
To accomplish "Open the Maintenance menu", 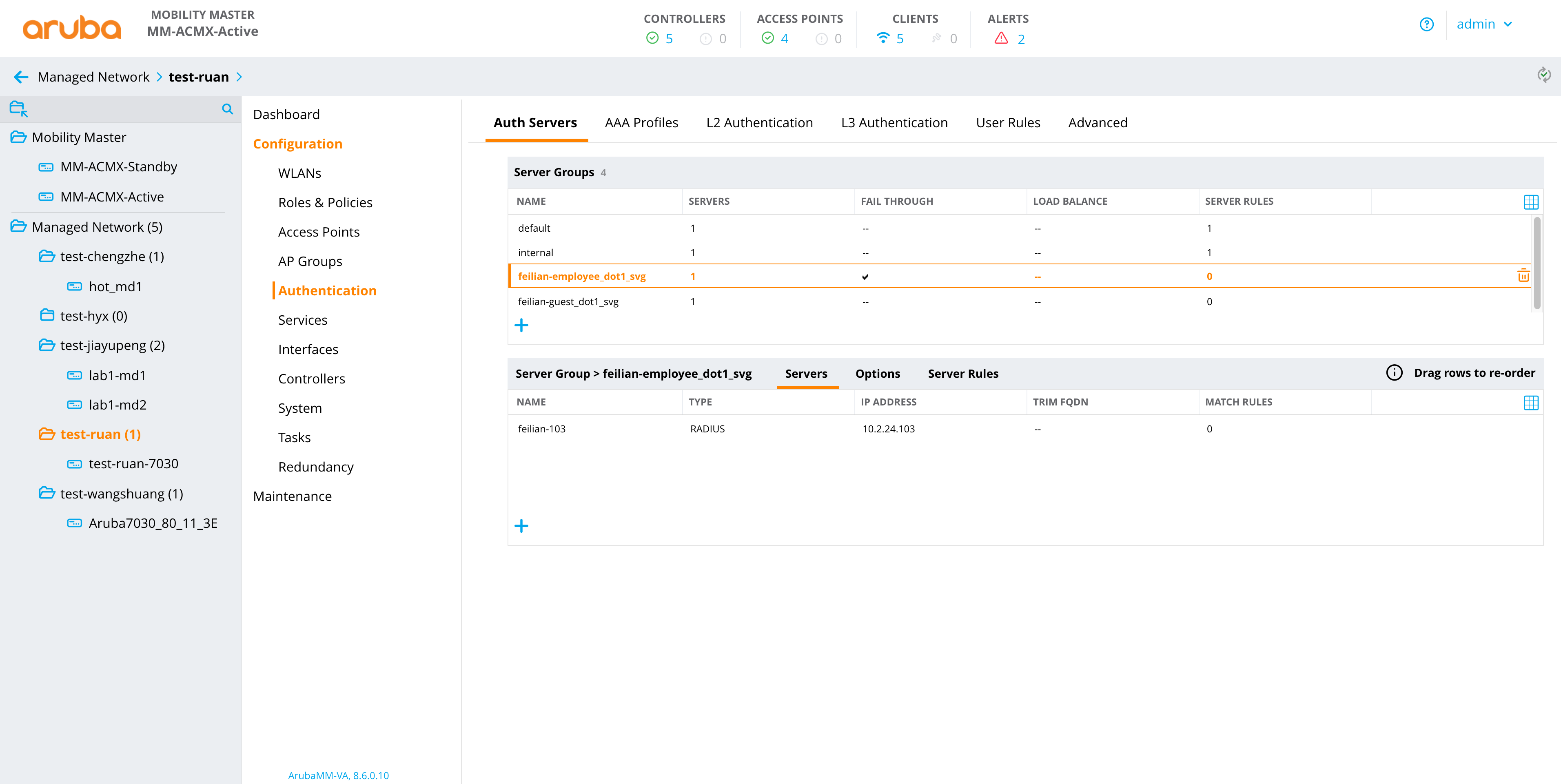I will point(292,496).
